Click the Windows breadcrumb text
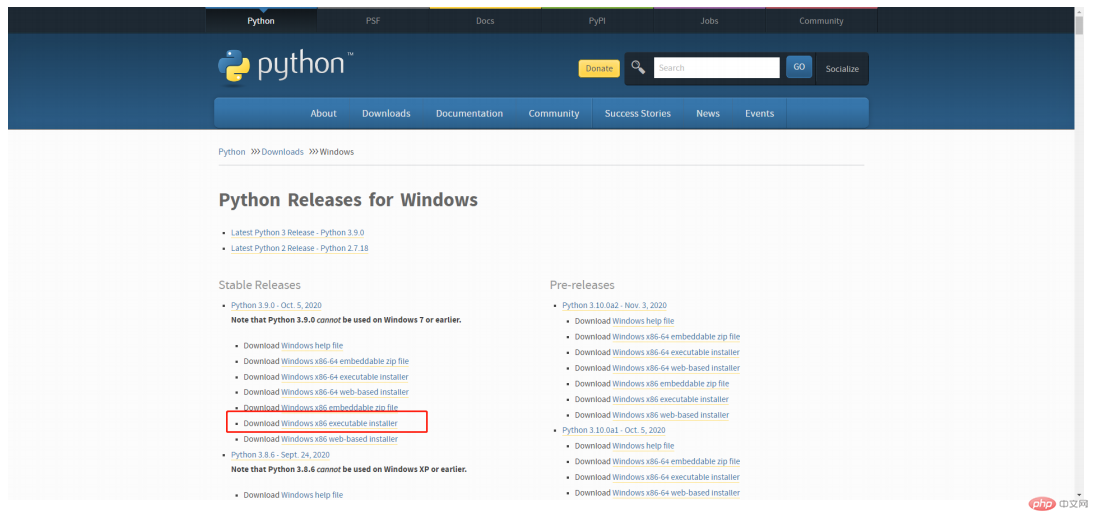This screenshot has height=514, width=1093. click(337, 151)
